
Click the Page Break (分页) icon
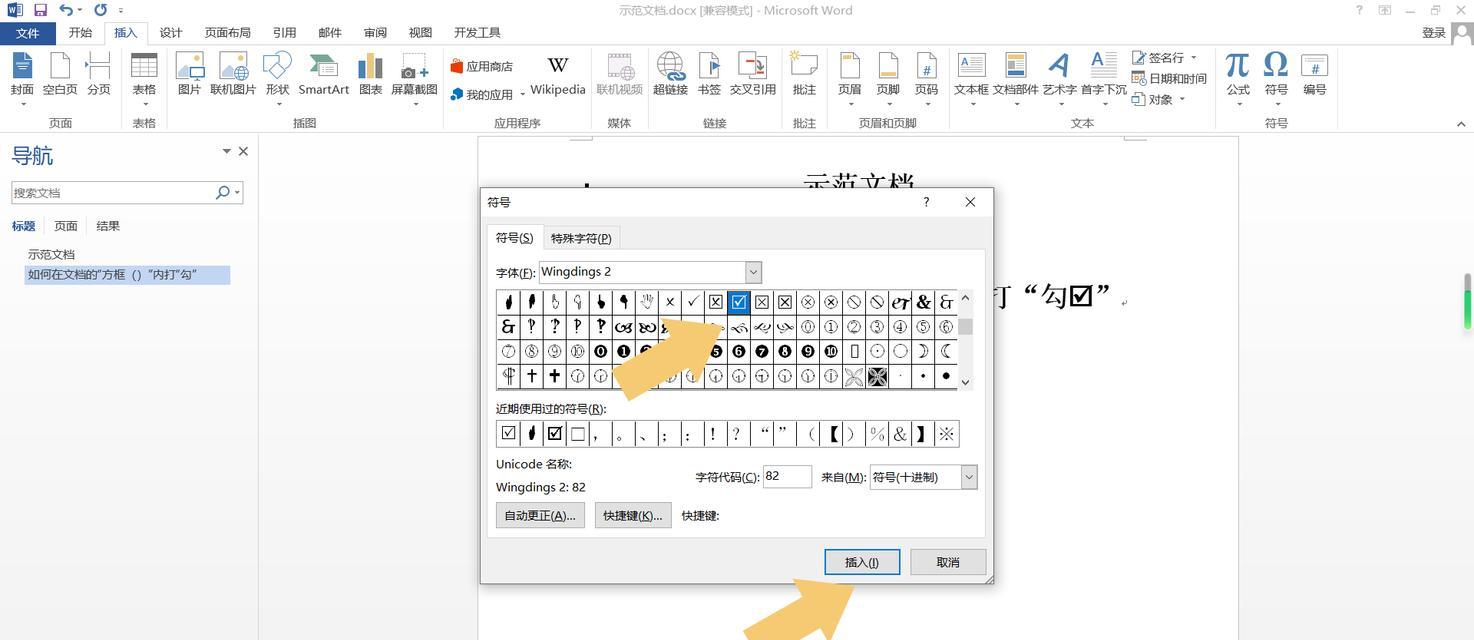(98, 67)
